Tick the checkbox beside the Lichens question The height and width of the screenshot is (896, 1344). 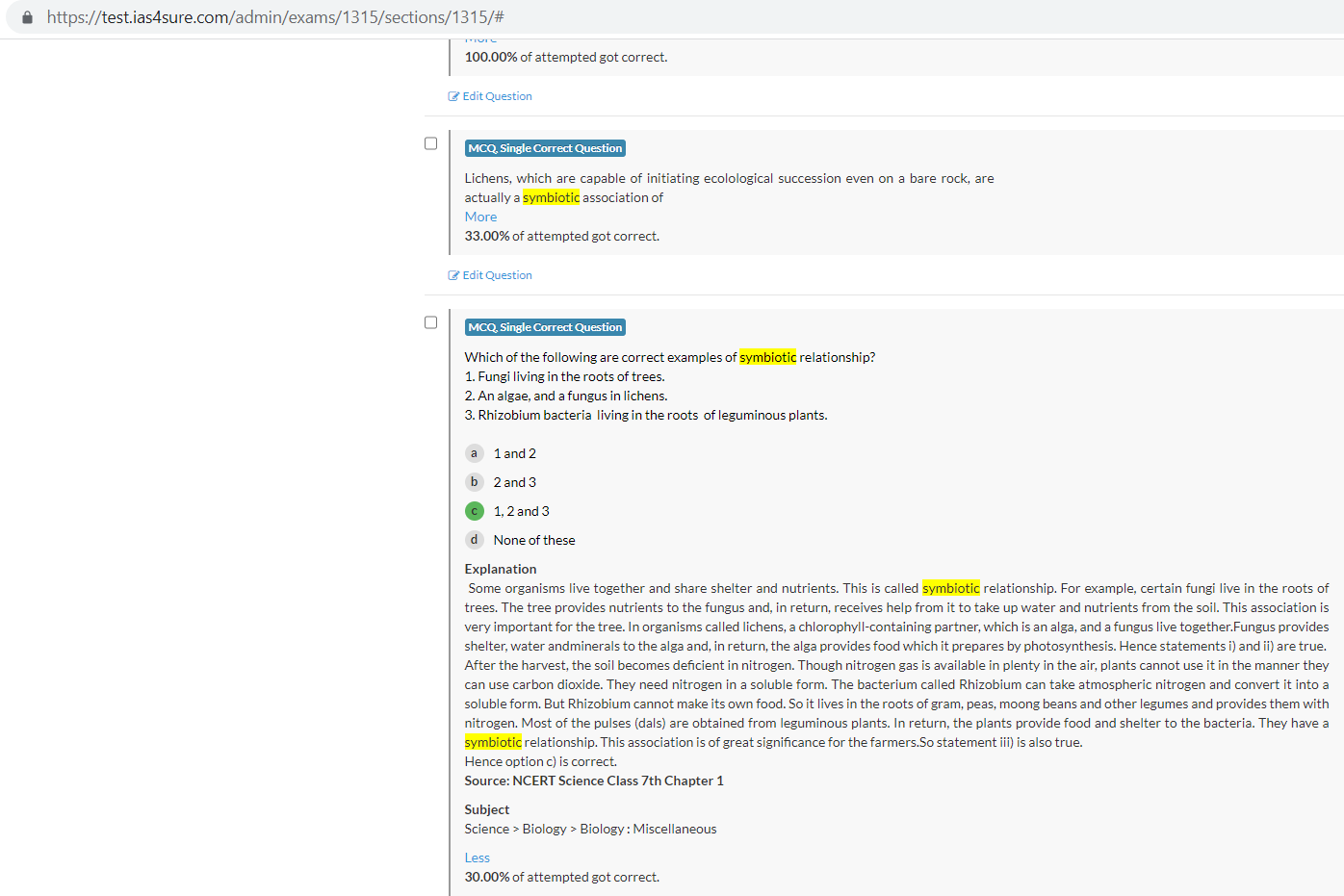431,143
